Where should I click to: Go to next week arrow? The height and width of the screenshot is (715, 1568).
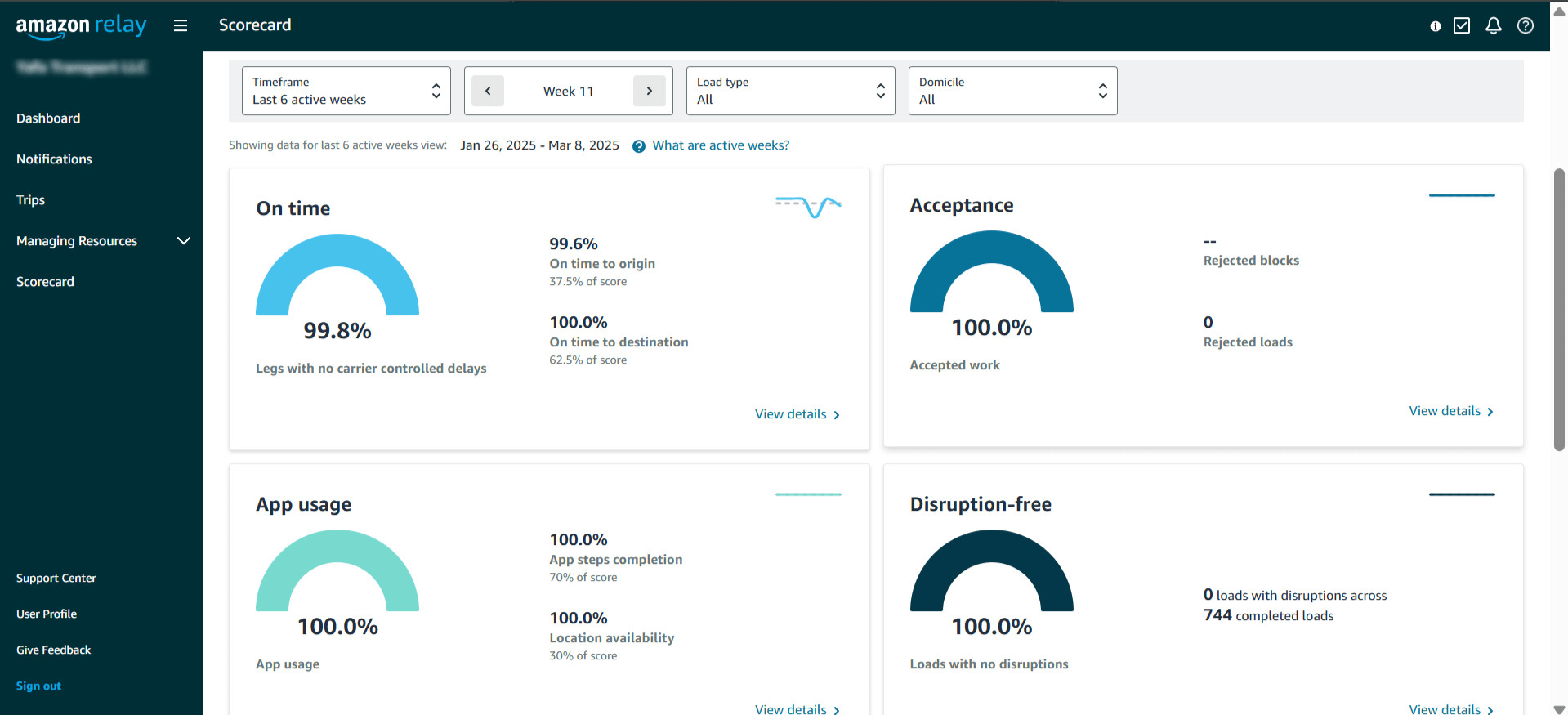(649, 91)
